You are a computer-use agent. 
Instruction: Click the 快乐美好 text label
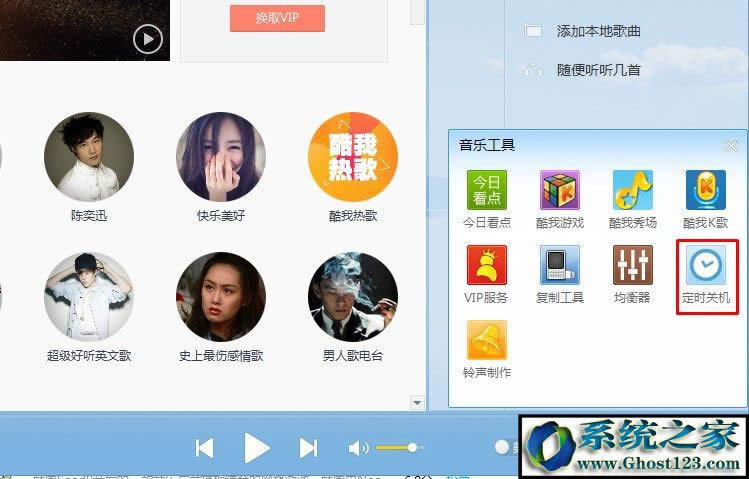point(221,216)
